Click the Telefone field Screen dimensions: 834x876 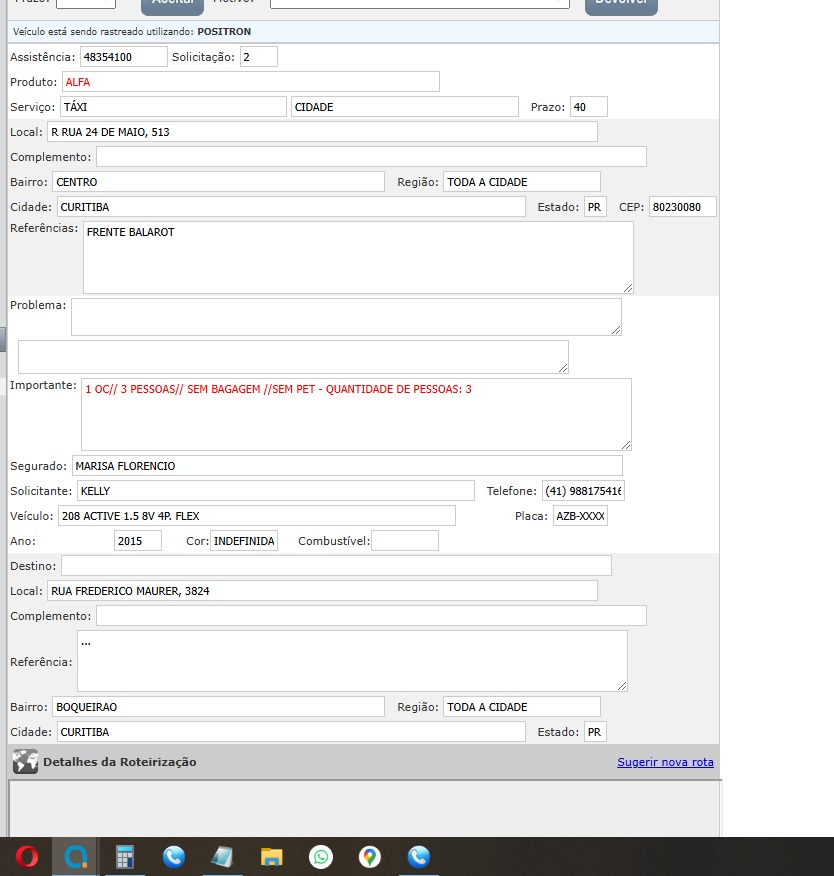(x=583, y=491)
